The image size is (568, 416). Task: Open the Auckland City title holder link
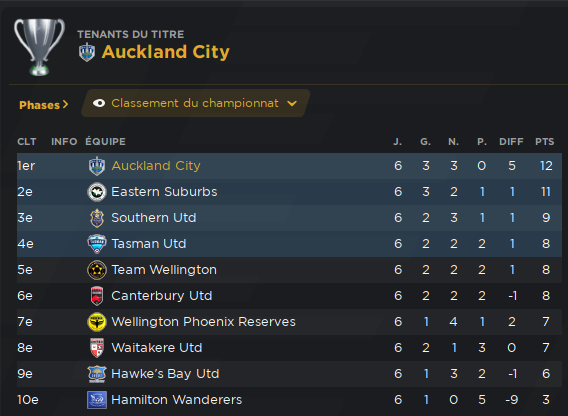pos(166,52)
